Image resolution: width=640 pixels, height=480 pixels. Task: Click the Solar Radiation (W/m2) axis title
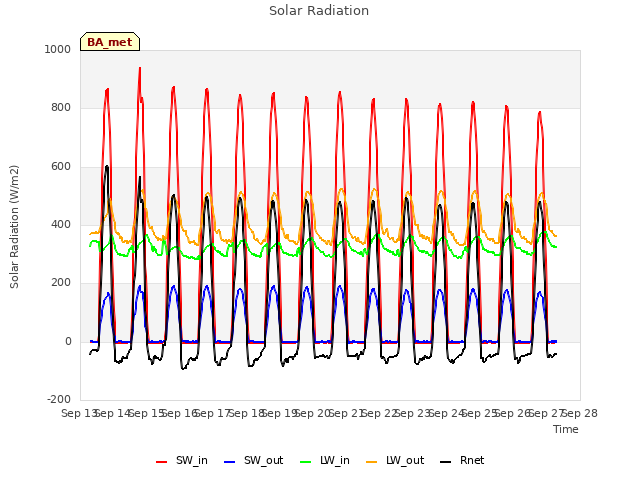point(14,227)
